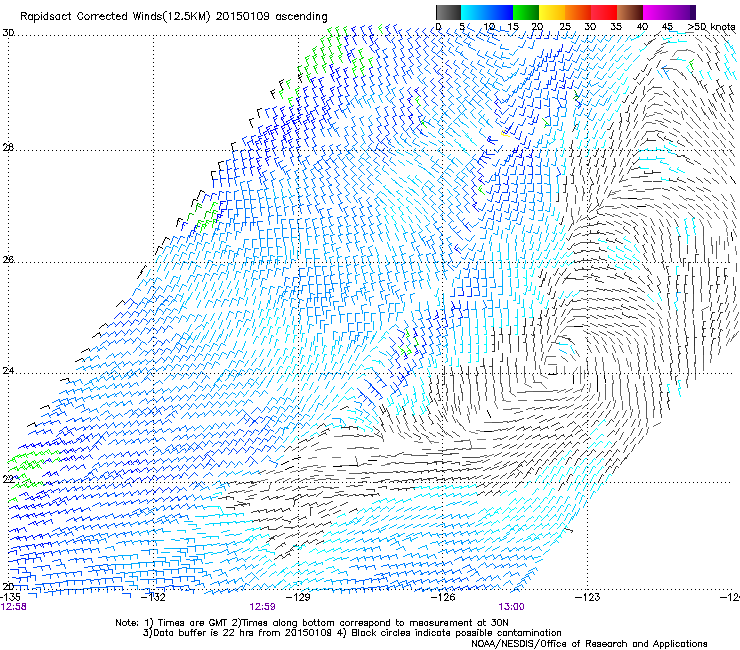Click the '>50 knots' legend label
The width and height of the screenshot is (740, 650).
click(711, 27)
